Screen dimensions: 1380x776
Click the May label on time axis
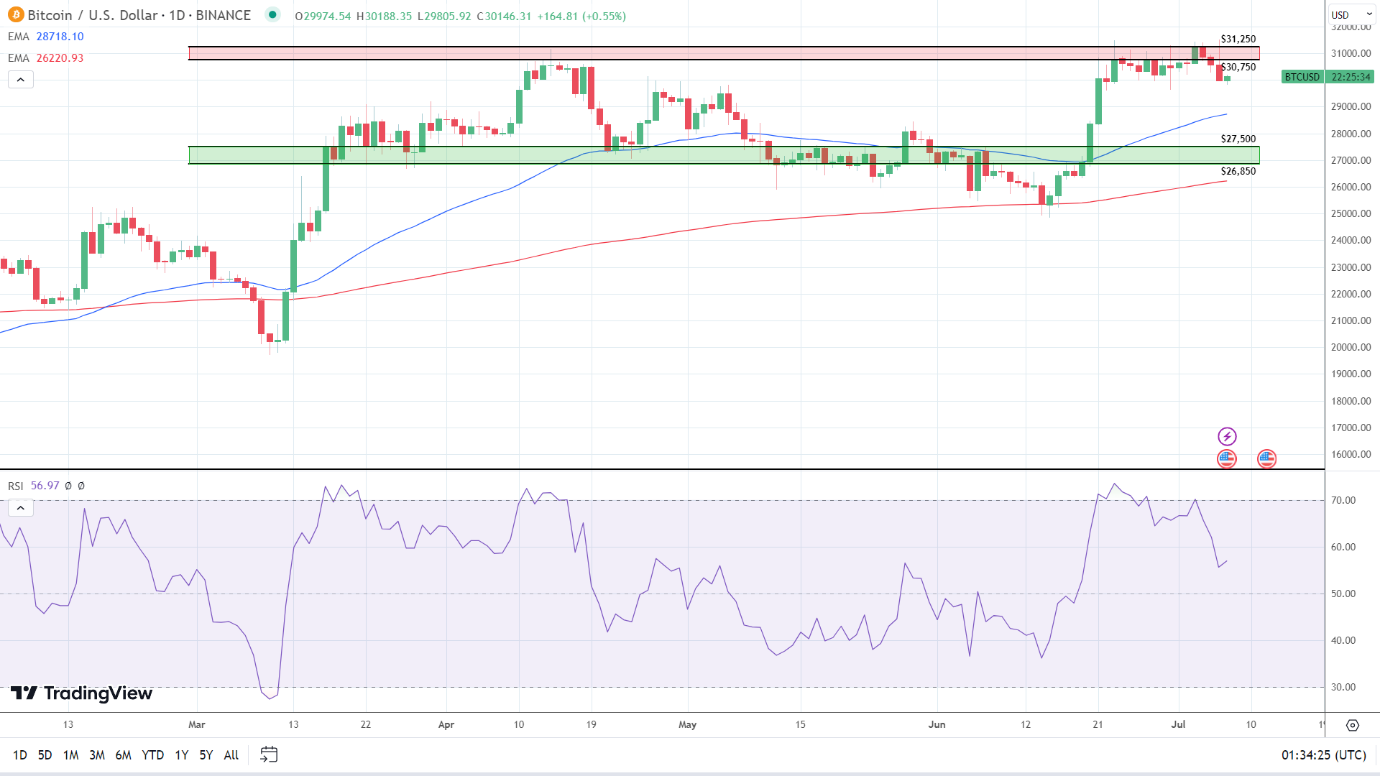coord(686,724)
